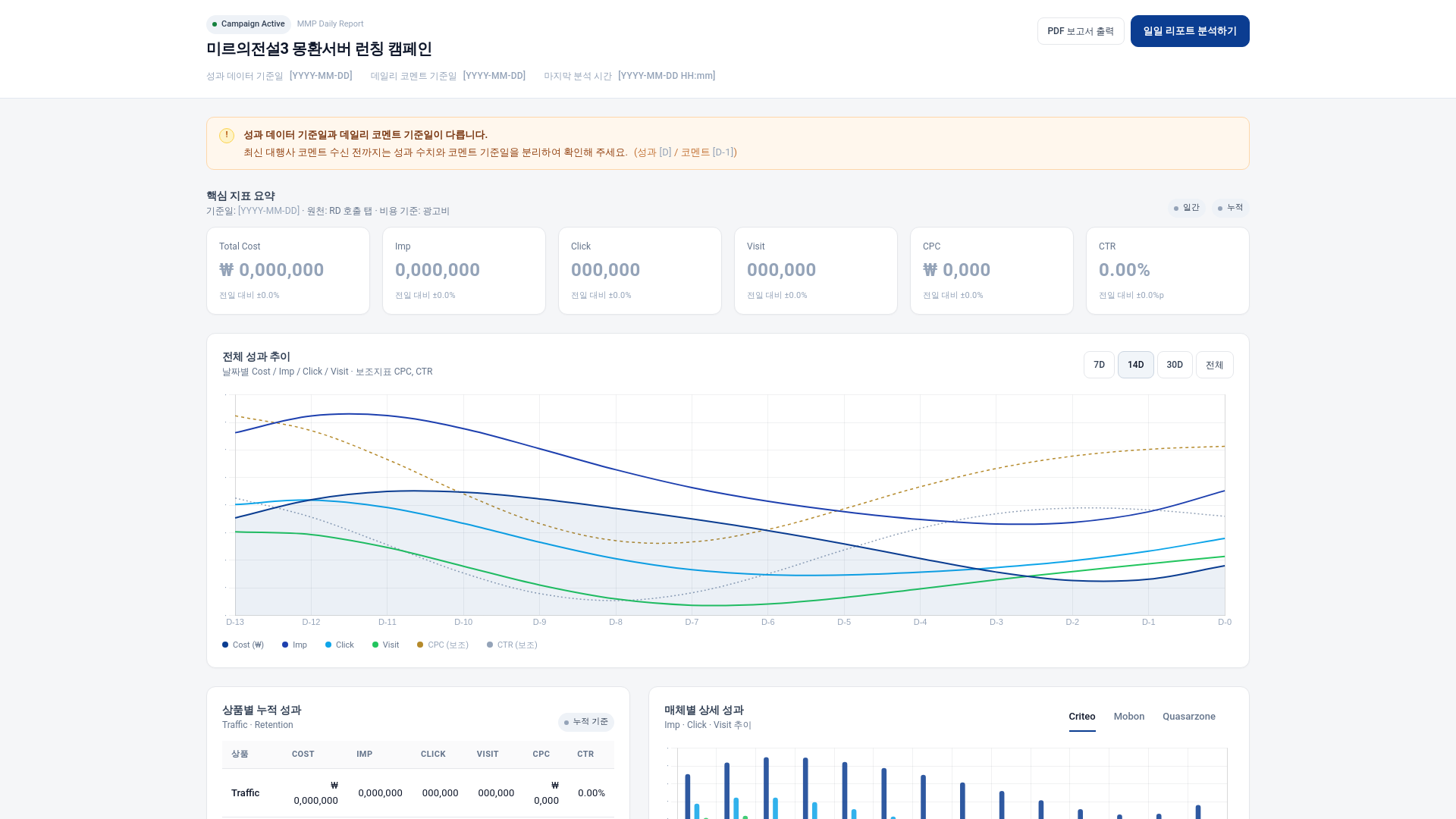Switch chart range to 30D
1456x819 pixels.
click(1175, 365)
